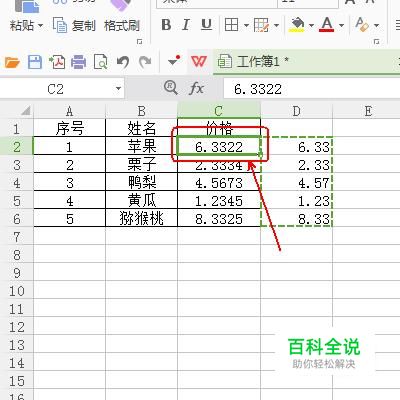Screen dimensions: 400x400
Task: Click the clear formatting eraser icon
Action: [x=362, y=25]
